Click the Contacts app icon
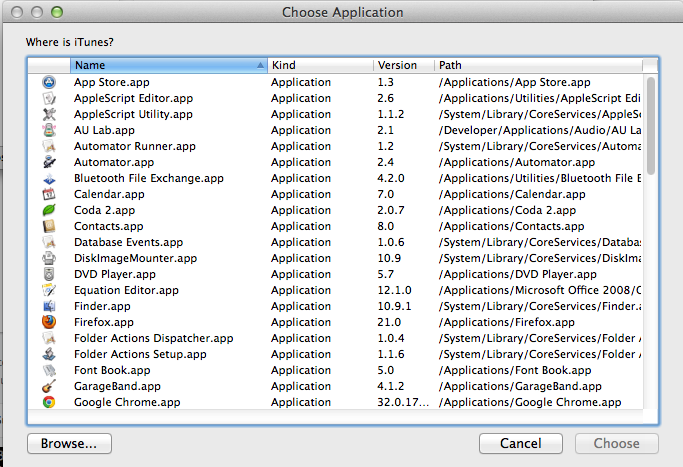Image resolution: width=683 pixels, height=467 pixels. (x=49, y=226)
